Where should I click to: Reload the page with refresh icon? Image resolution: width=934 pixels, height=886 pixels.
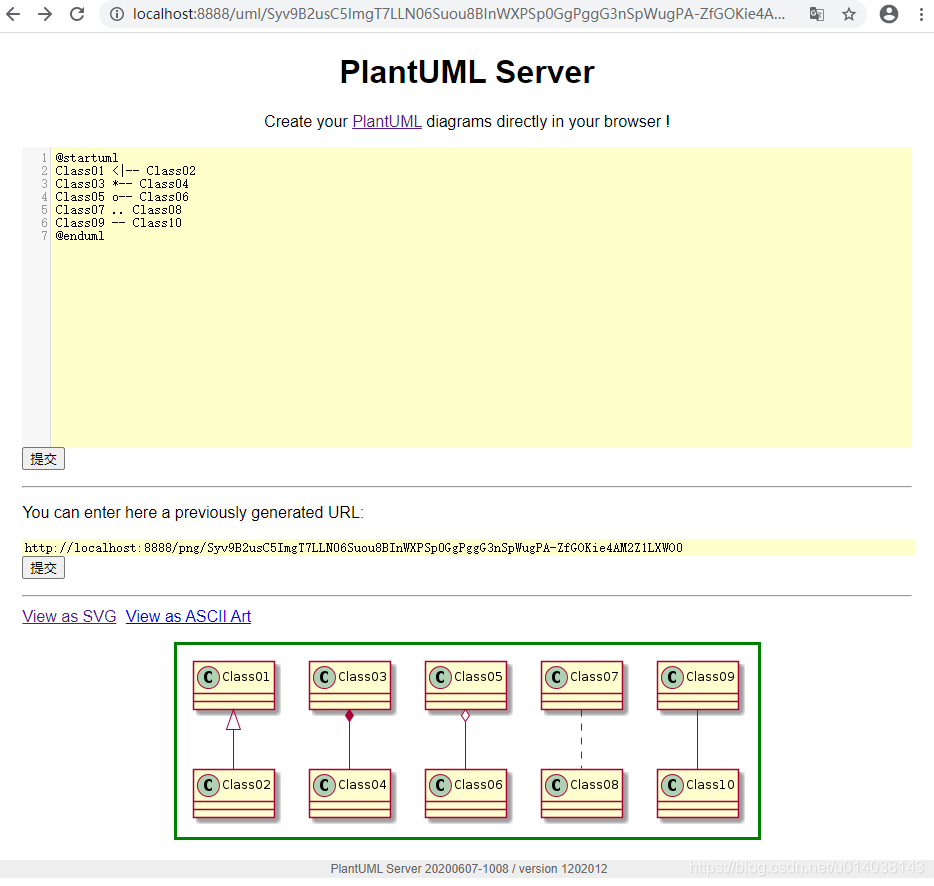click(77, 14)
